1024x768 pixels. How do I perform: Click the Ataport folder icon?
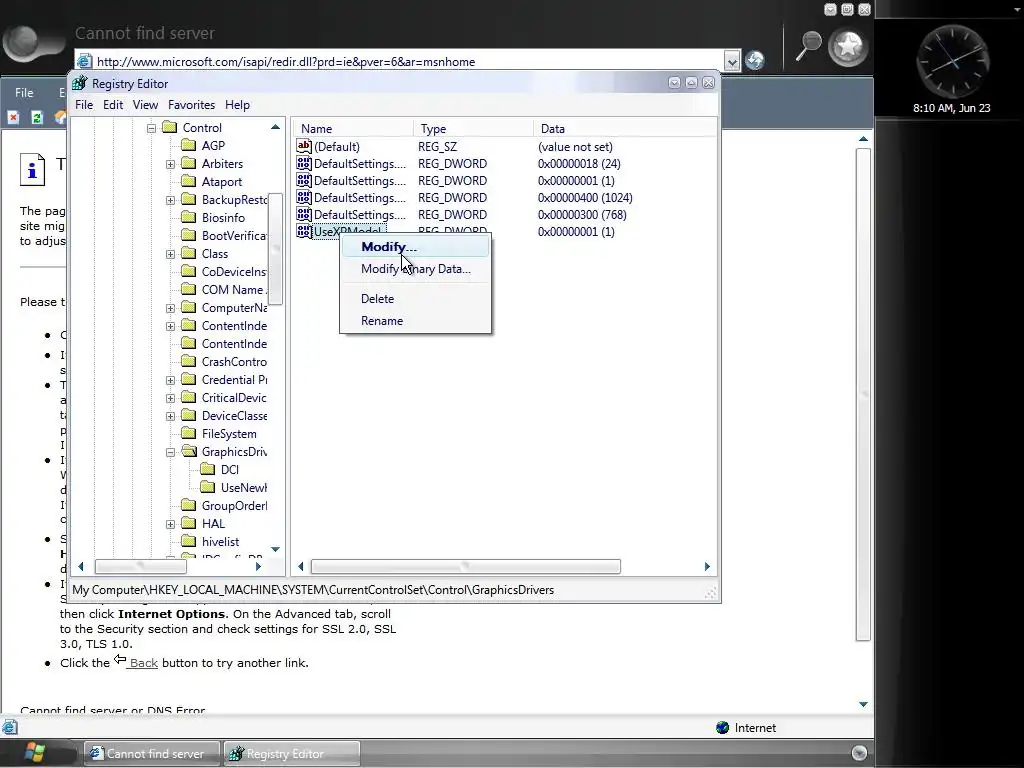coord(189,181)
